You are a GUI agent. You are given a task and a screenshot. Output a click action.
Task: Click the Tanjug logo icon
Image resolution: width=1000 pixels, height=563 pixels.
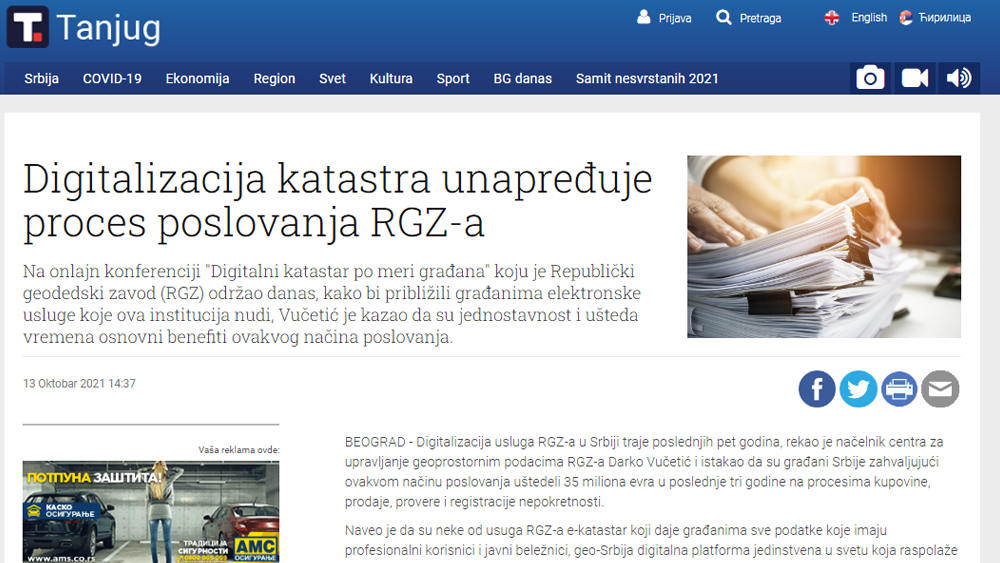[x=27, y=27]
